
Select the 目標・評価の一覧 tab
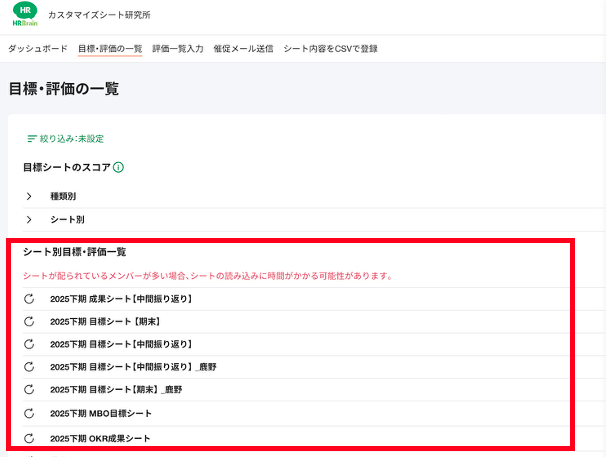pyautogui.click(x=110, y=48)
